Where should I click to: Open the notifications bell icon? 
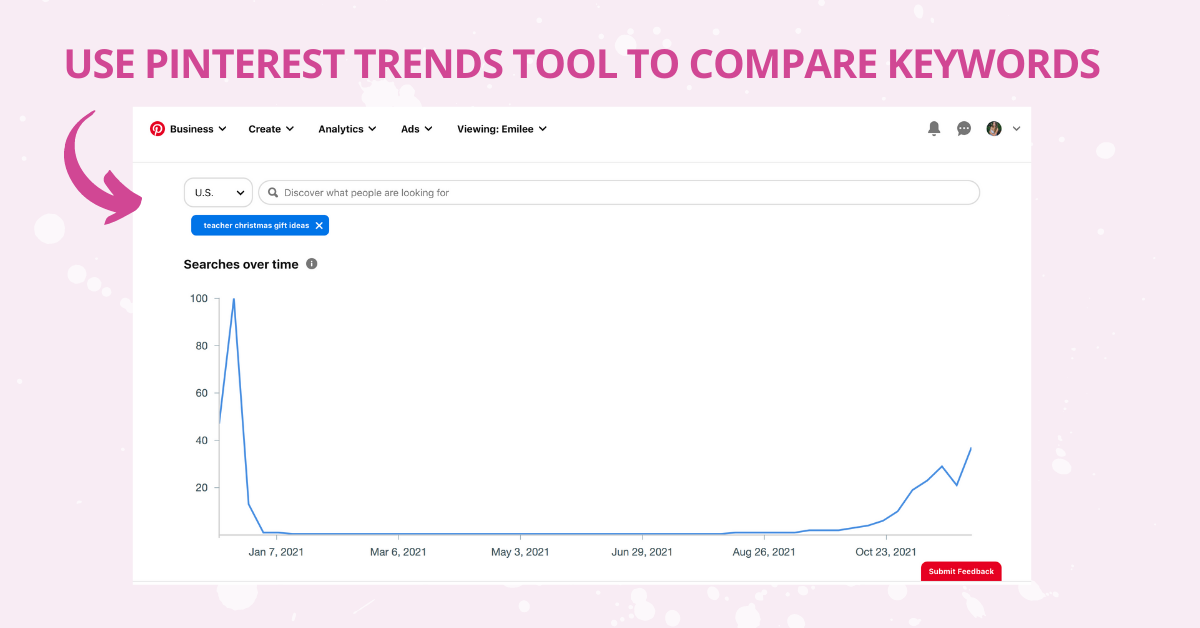pyautogui.click(x=934, y=129)
